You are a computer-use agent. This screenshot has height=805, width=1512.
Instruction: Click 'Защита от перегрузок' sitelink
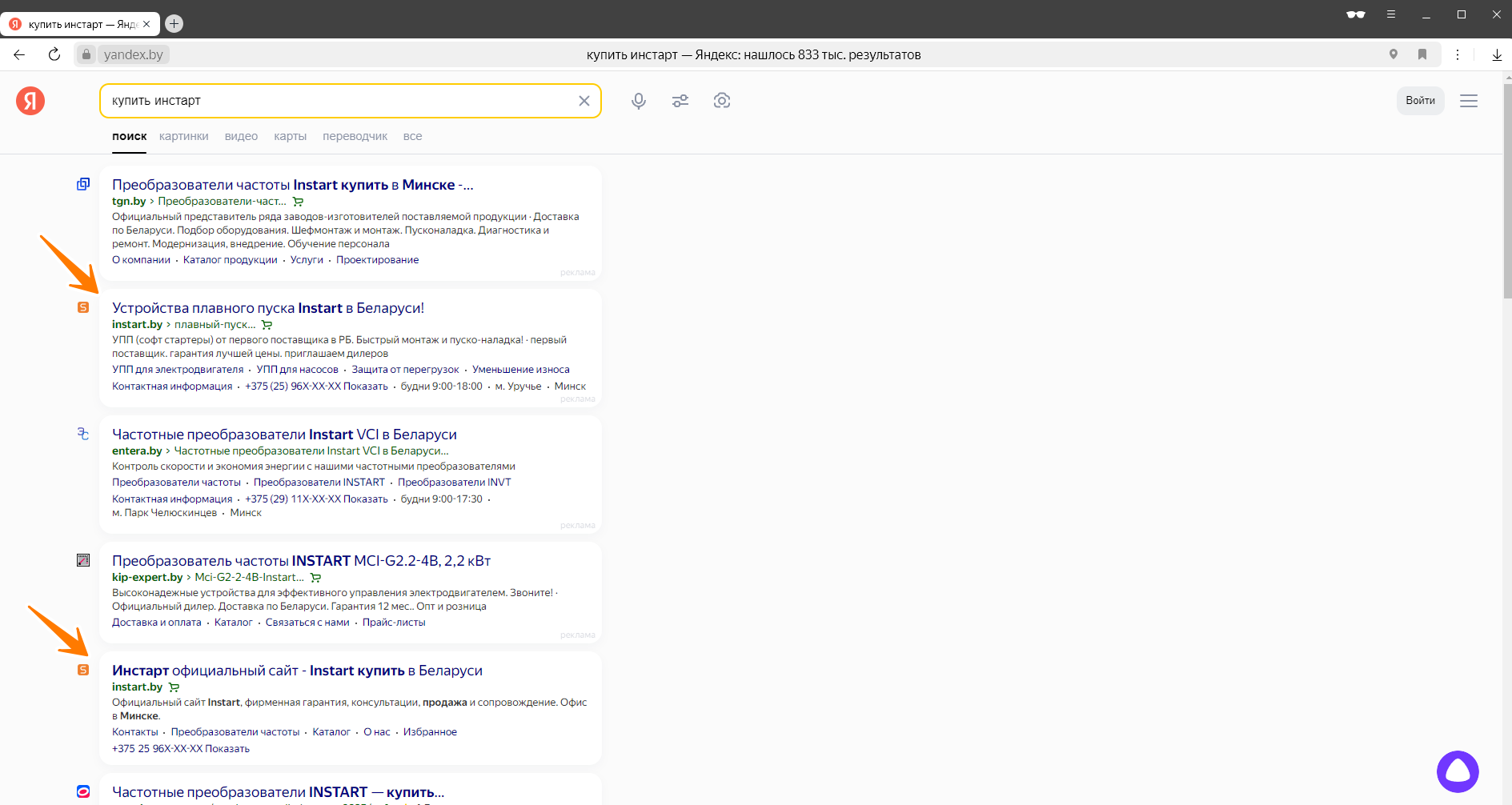coord(405,370)
